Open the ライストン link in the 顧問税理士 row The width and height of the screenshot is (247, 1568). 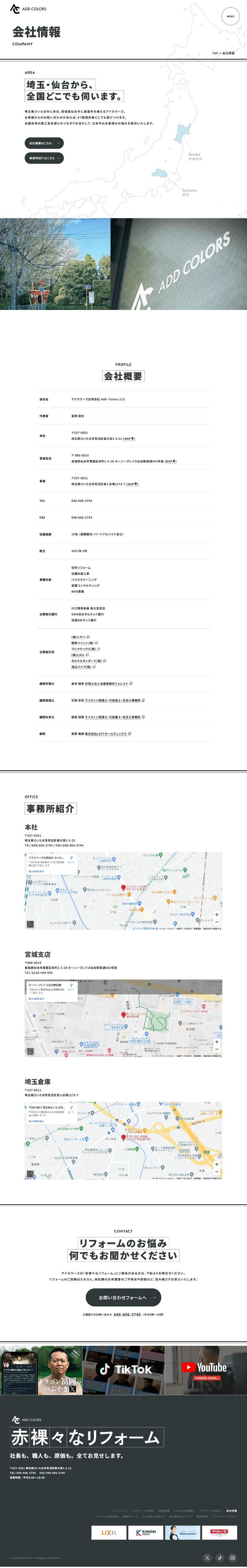pyautogui.click(x=115, y=701)
